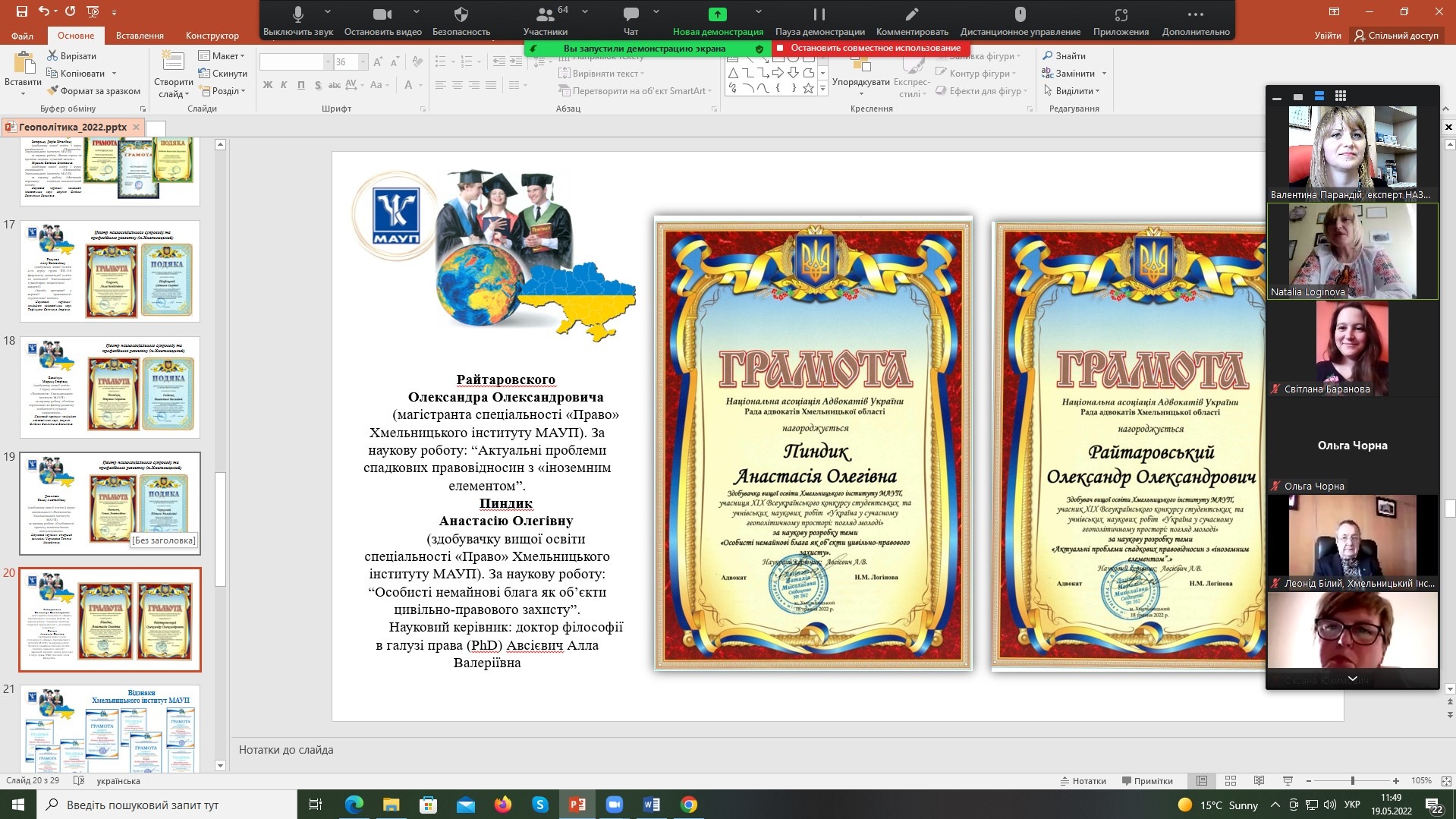This screenshot has height=819, width=1456.
Task: Click the Zoom Chat icon
Action: [x=631, y=15]
